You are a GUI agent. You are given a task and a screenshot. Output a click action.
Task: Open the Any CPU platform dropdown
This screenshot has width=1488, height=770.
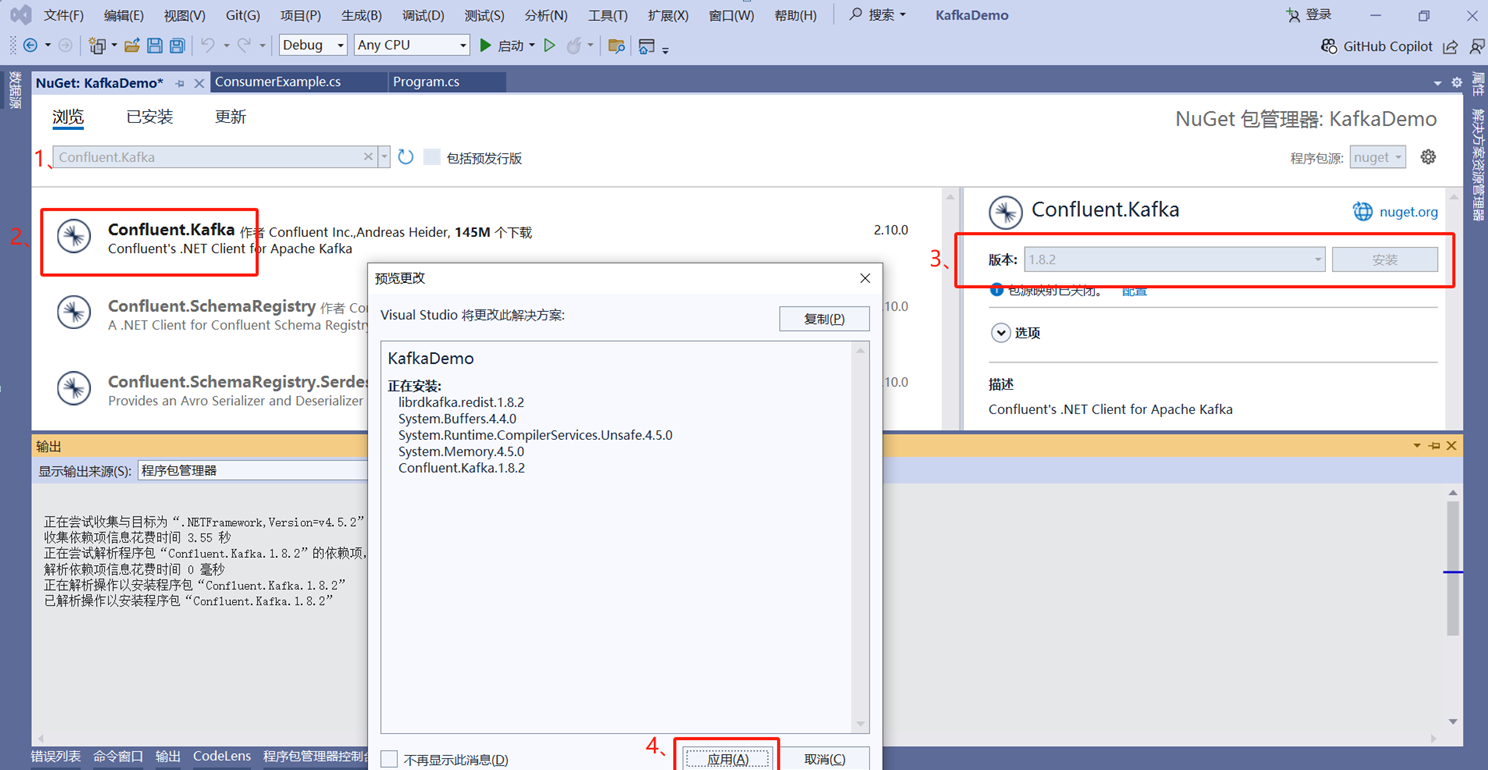click(x=411, y=45)
